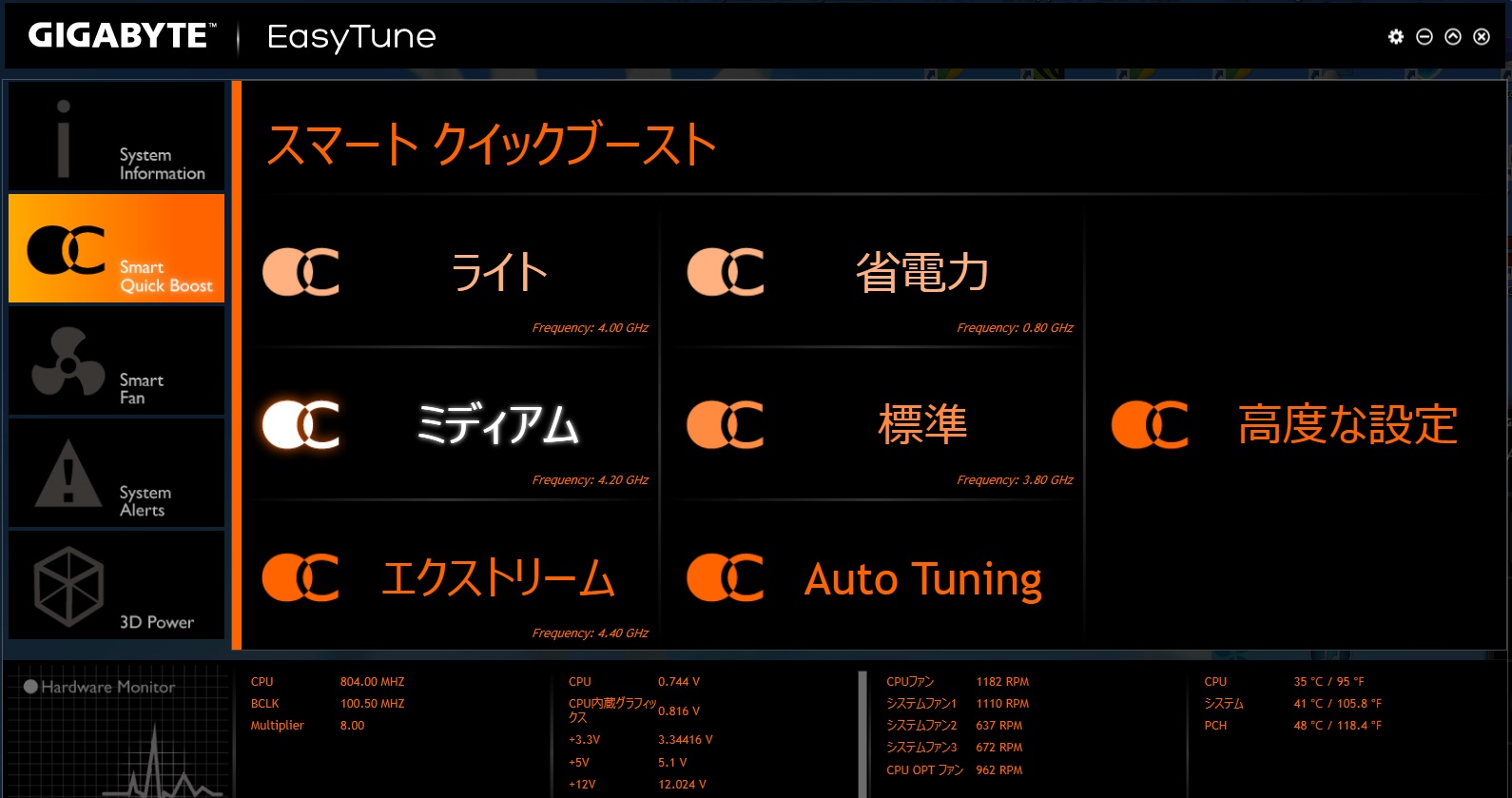Select the 3D Power tab

[x=116, y=585]
